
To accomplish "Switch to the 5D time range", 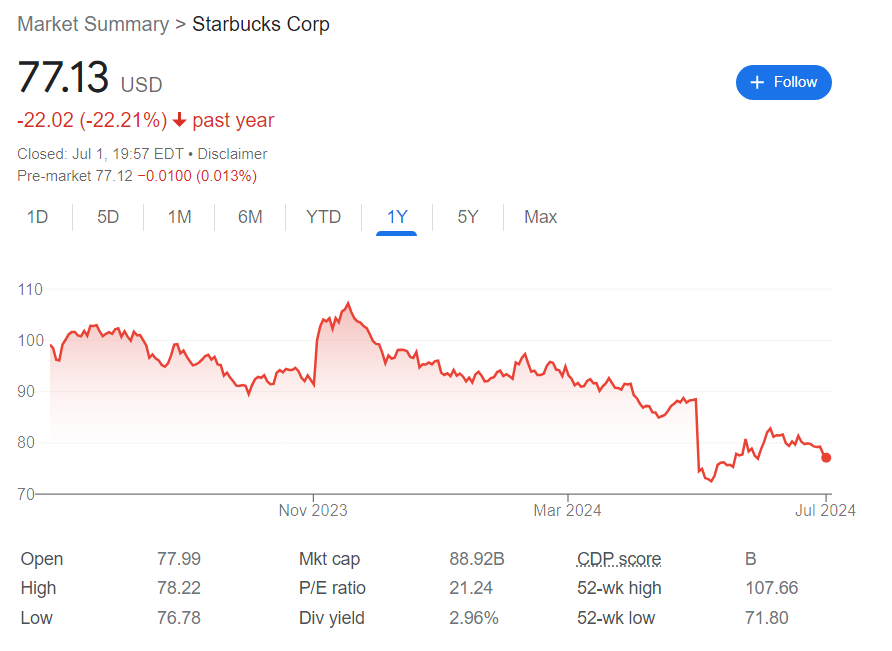I will pos(108,217).
